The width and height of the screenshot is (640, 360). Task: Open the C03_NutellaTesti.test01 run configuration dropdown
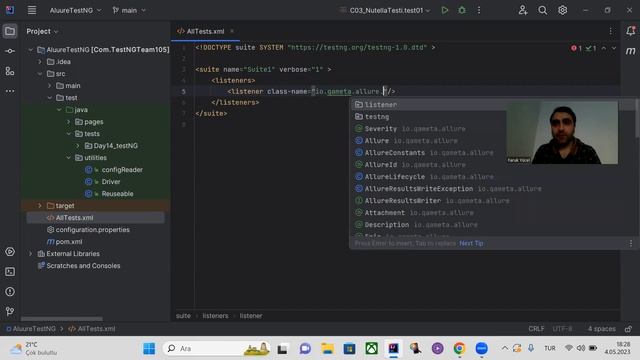(386, 10)
